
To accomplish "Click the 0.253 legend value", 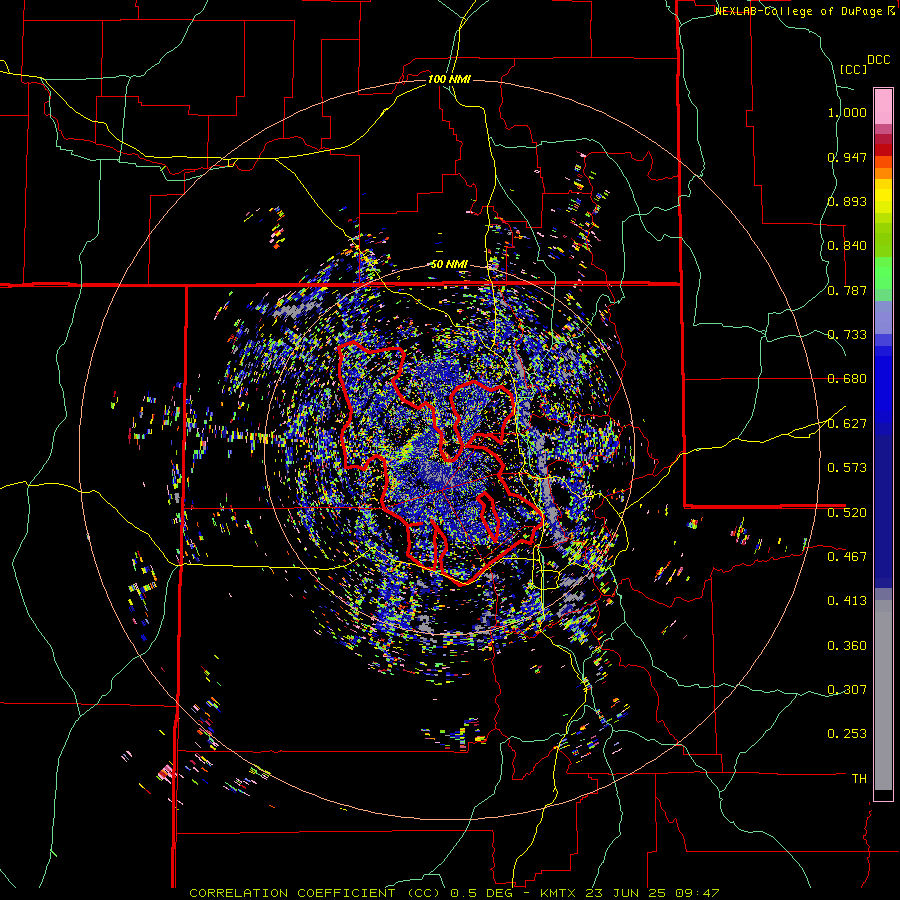I will click(x=847, y=734).
